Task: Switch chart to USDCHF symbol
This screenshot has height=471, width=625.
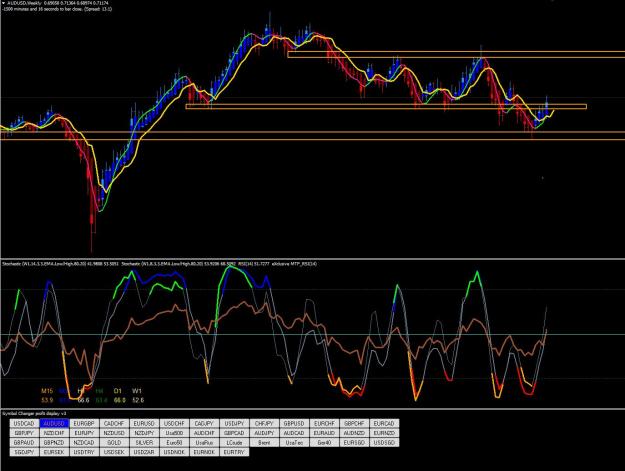Action: point(174,423)
